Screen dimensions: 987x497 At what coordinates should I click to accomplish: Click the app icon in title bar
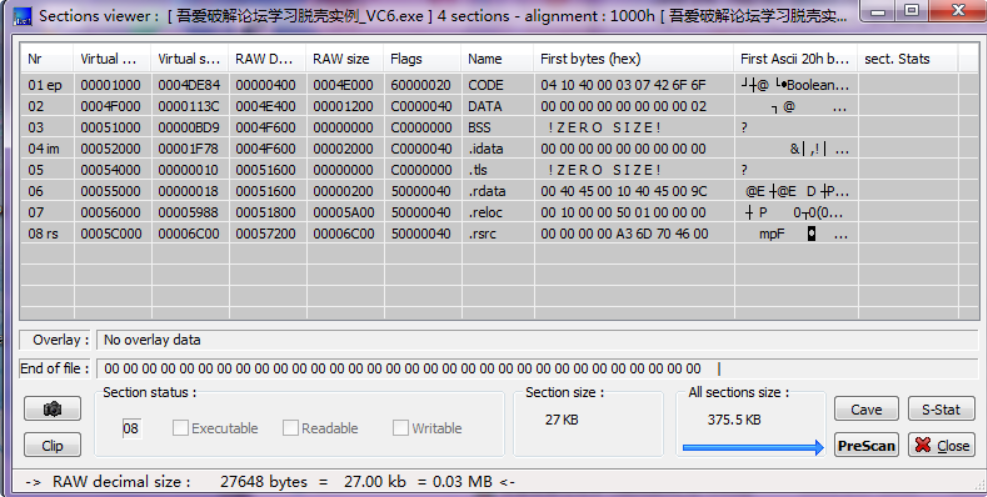click(x=23, y=16)
